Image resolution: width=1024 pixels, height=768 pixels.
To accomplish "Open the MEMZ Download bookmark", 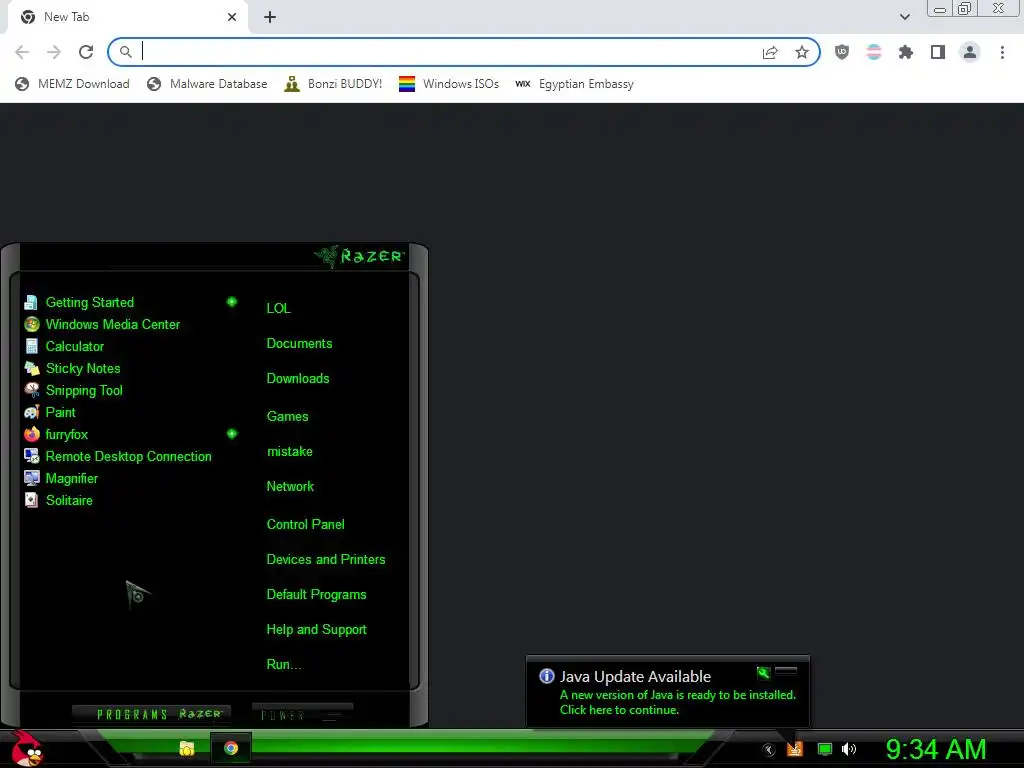I will point(72,84).
